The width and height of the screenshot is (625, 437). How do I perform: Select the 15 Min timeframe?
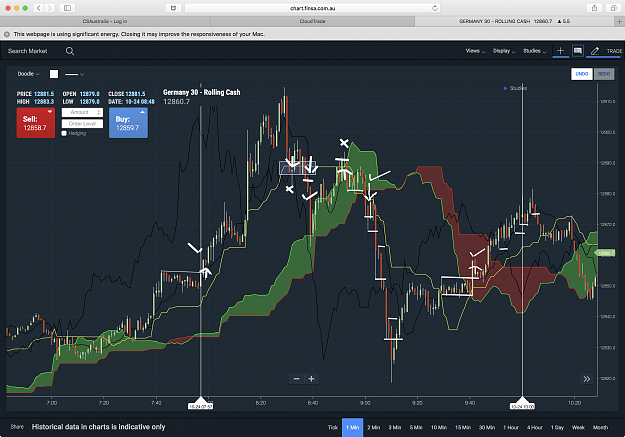(x=463, y=427)
